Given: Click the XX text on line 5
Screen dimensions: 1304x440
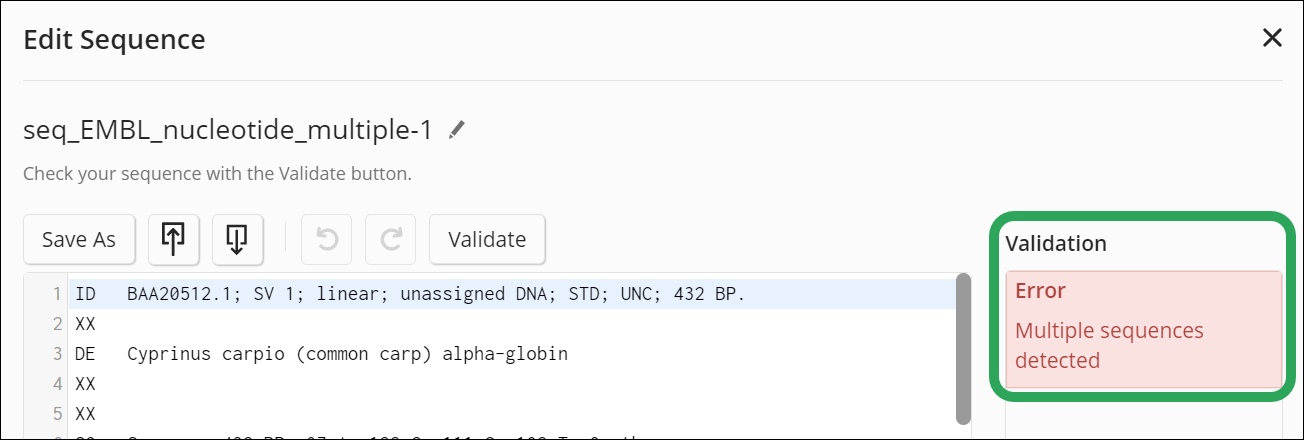Looking at the screenshot, I should coord(84,413).
